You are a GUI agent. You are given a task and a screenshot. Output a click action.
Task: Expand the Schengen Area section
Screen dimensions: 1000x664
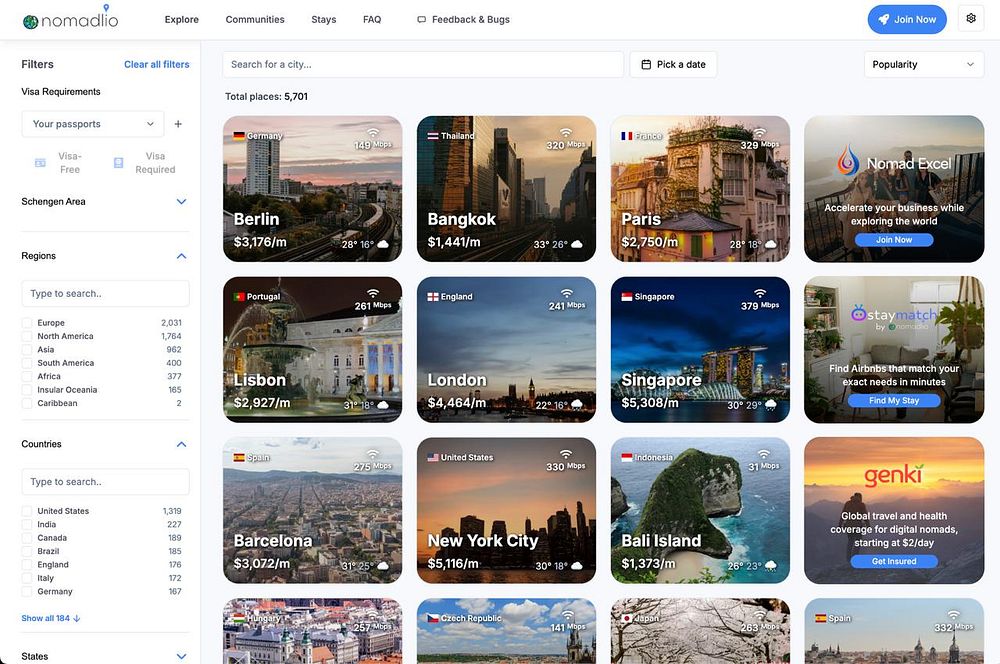click(181, 202)
